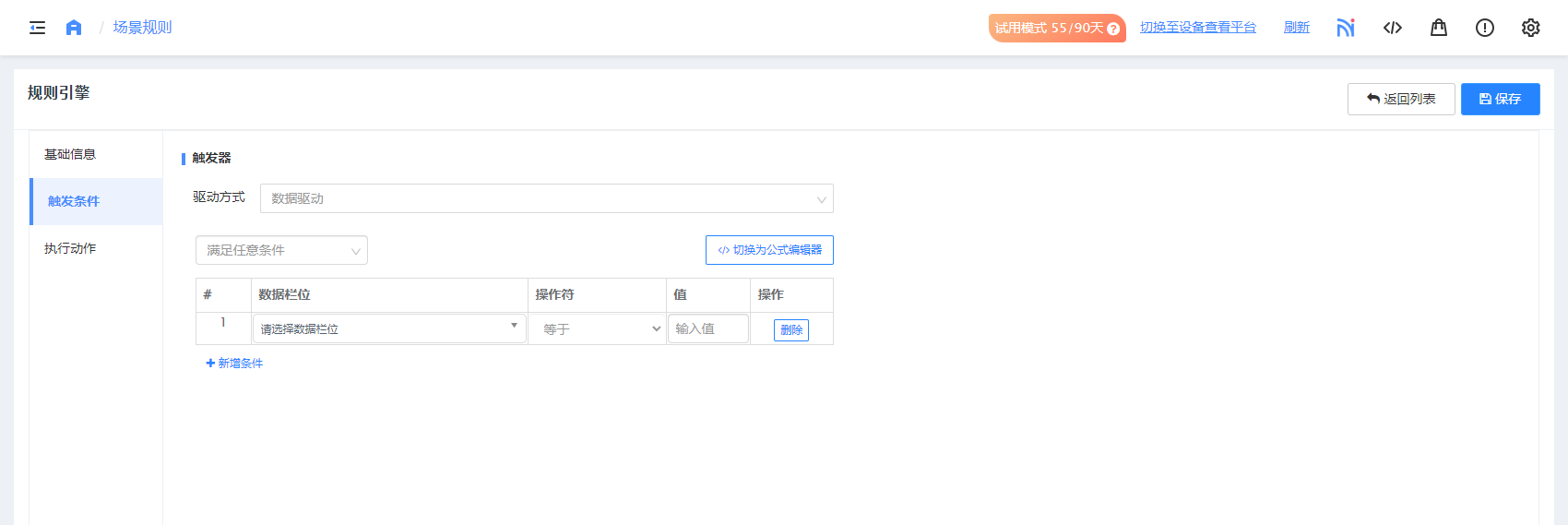The width and height of the screenshot is (1568, 525).
Task: Open the 请选择数据栏位 field selector
Action: [389, 328]
